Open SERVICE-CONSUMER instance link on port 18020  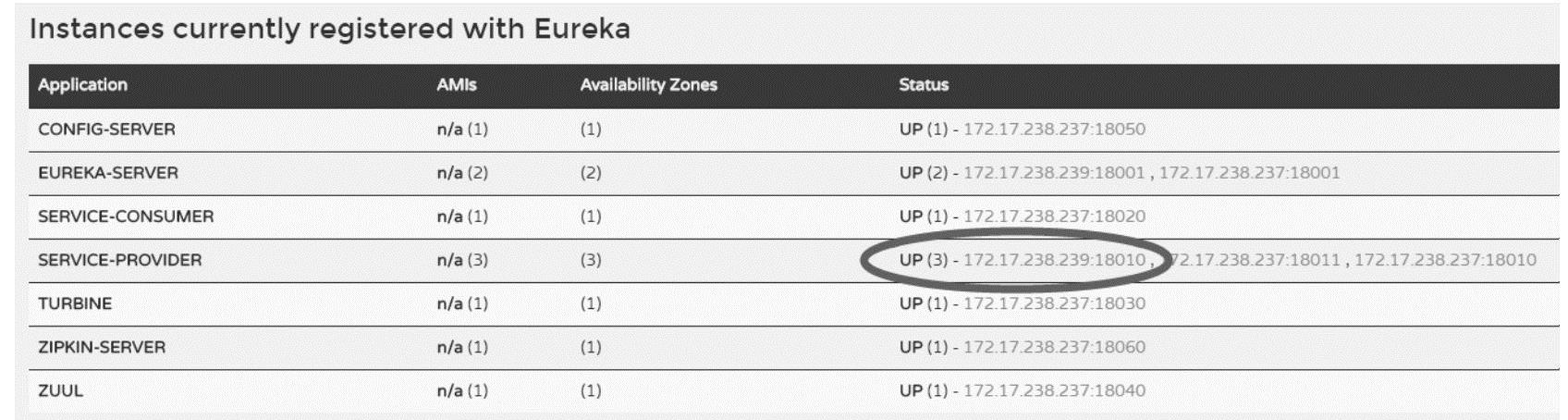(x=1054, y=216)
